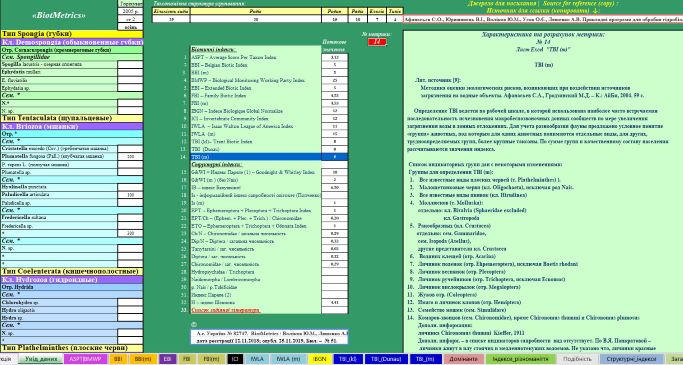Select the year cell showing 2005 р.
This screenshot has height=365, width=683.
coord(130,11)
